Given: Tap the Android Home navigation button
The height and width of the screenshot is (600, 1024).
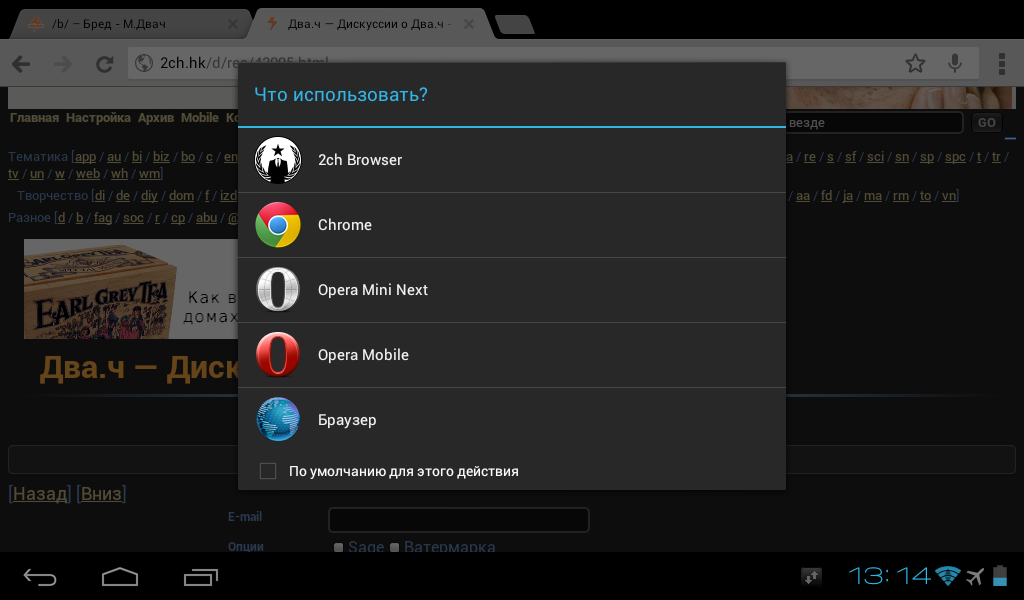Looking at the screenshot, I should coord(120,576).
